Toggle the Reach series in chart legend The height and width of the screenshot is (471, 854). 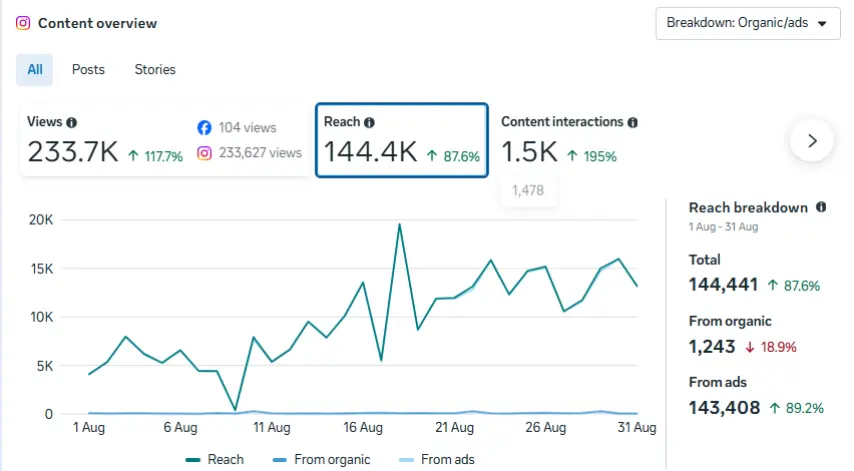pos(215,460)
